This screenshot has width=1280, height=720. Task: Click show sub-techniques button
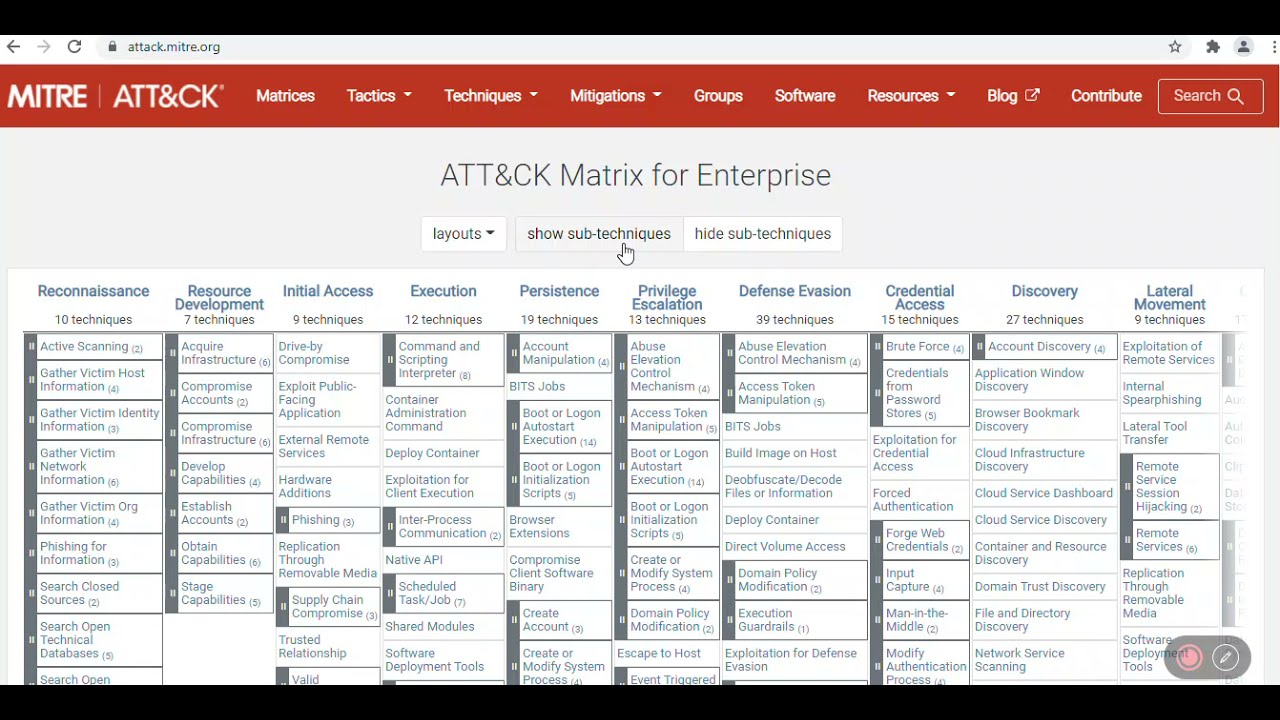pos(599,234)
